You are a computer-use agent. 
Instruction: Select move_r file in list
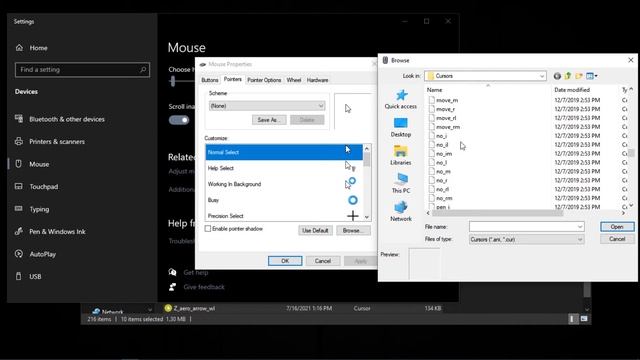(x=445, y=109)
